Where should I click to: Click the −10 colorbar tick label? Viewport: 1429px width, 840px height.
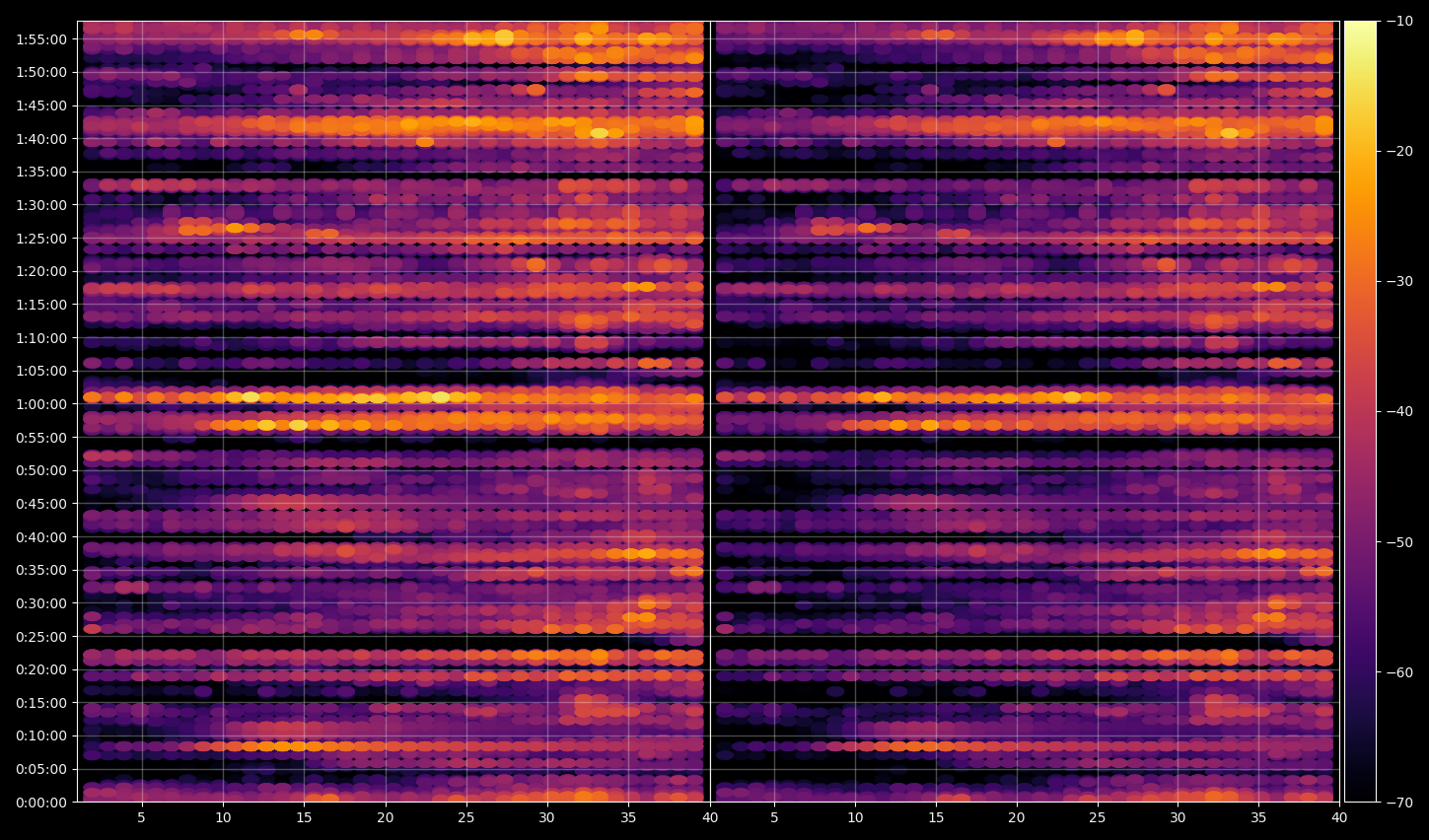[x=1399, y=21]
